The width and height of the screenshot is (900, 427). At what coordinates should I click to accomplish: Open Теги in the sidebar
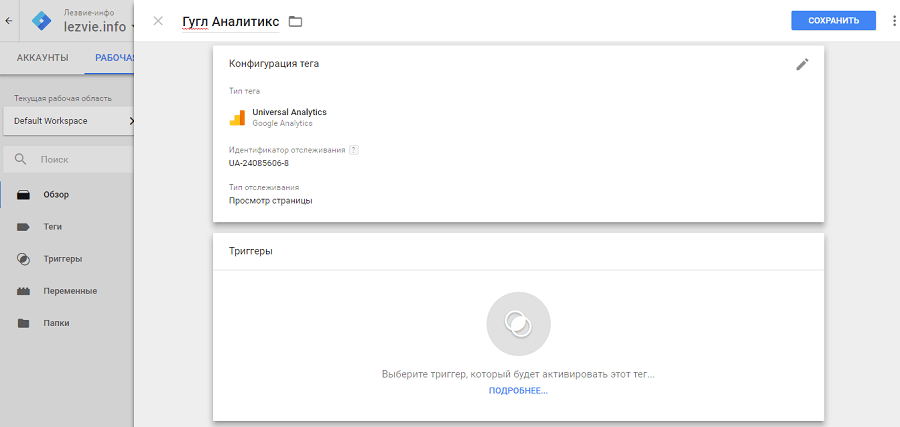53,227
